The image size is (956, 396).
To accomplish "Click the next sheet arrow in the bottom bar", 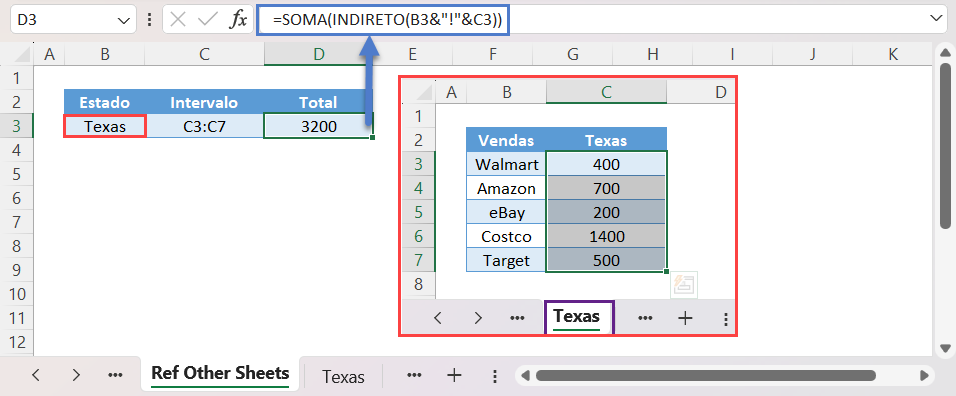I will tap(76, 375).
